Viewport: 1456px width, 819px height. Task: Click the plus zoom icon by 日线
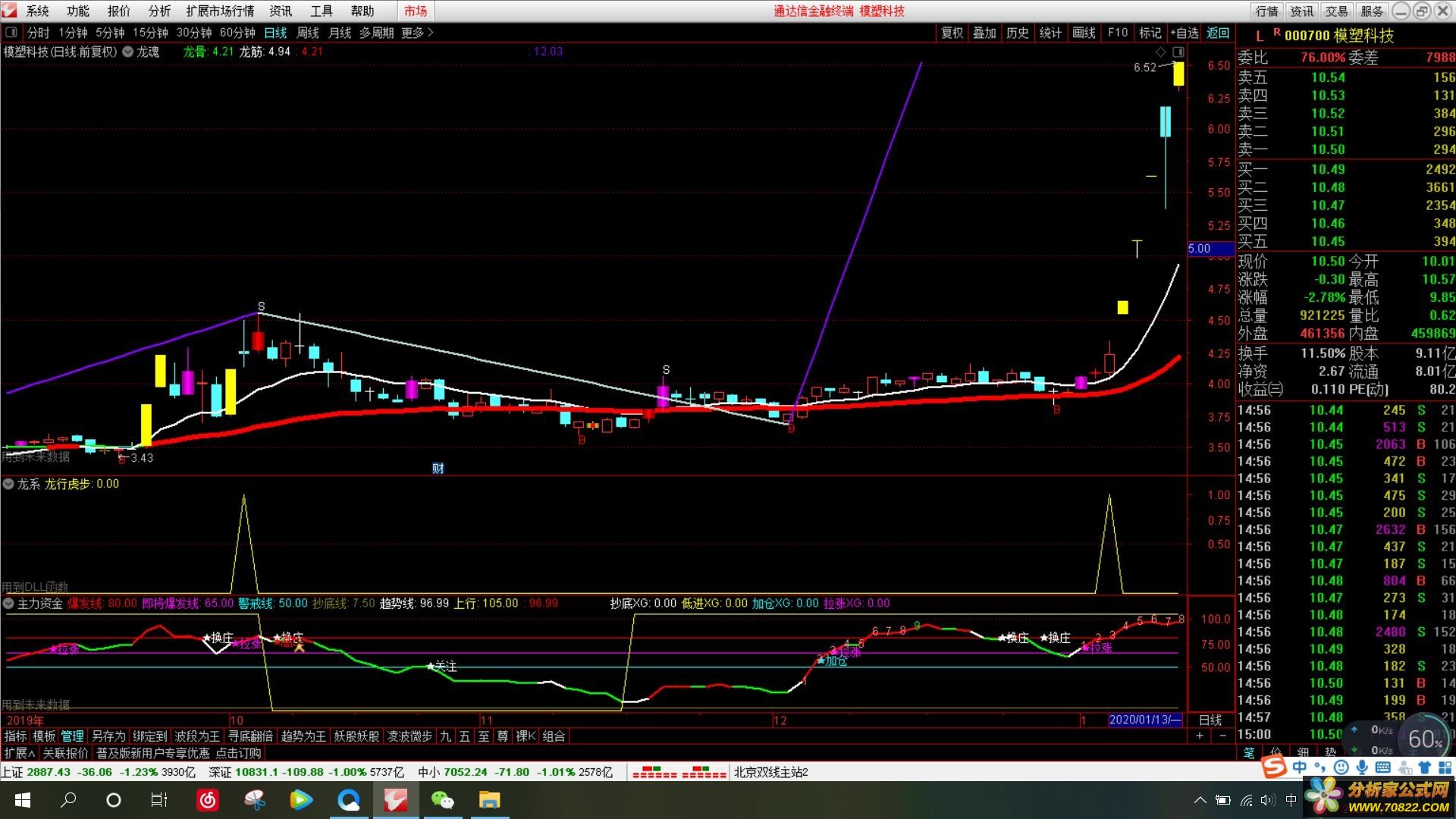coord(1199,736)
